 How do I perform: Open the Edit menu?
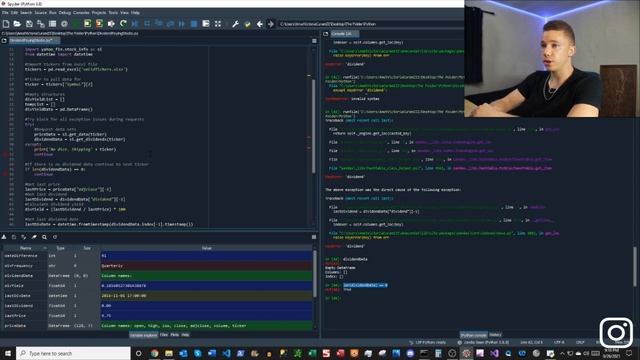[x=14, y=13]
